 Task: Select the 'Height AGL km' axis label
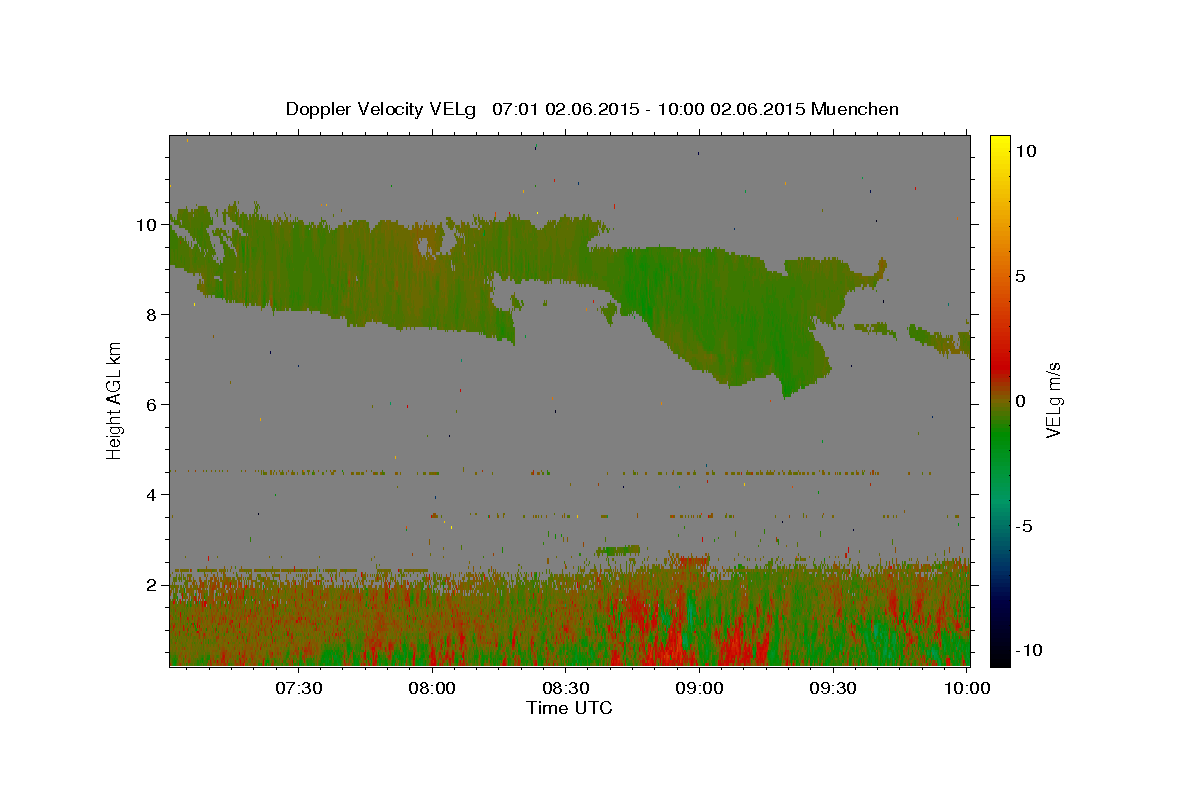click(x=115, y=400)
